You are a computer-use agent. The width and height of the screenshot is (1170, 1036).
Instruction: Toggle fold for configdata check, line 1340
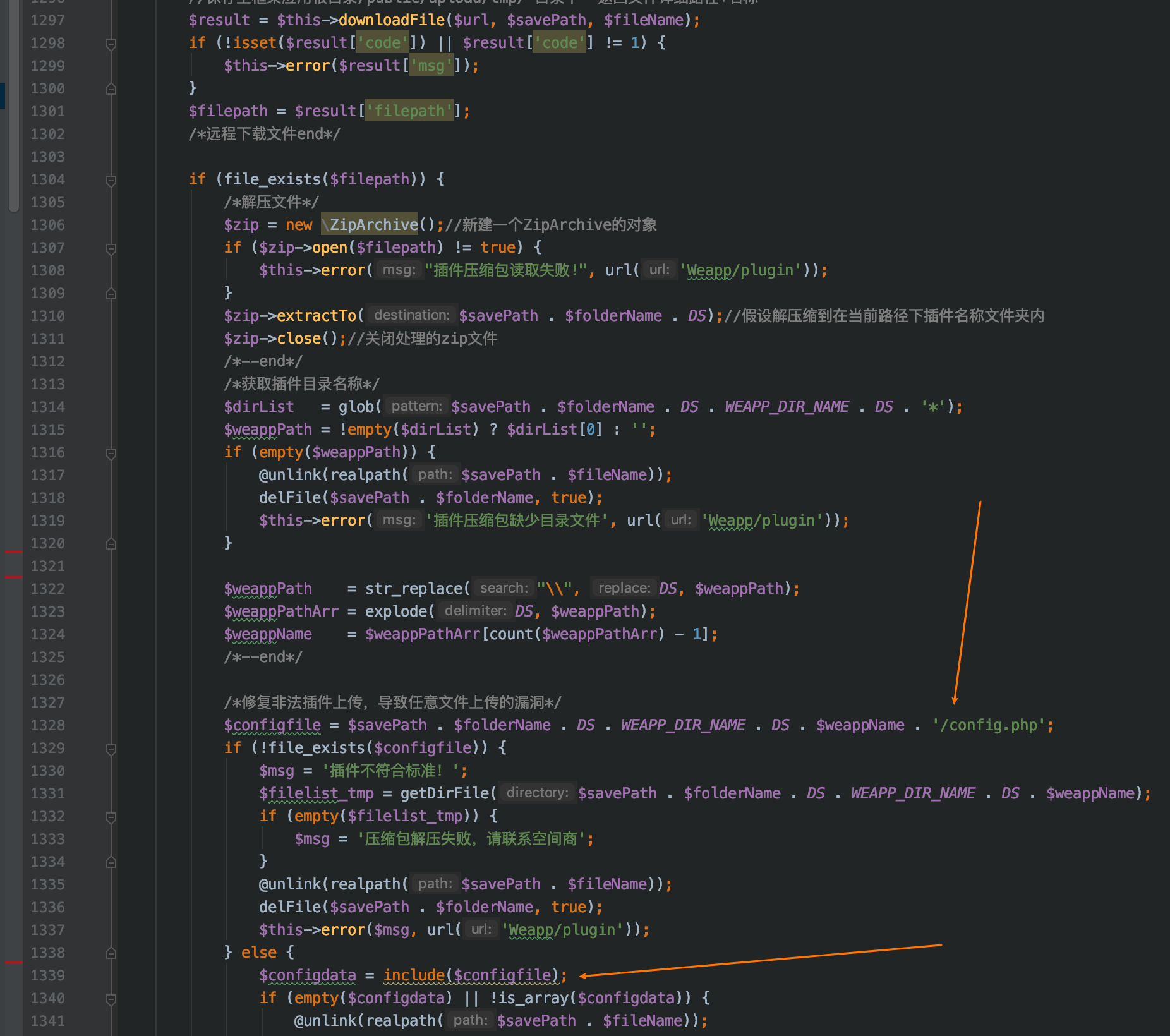pyautogui.click(x=111, y=999)
